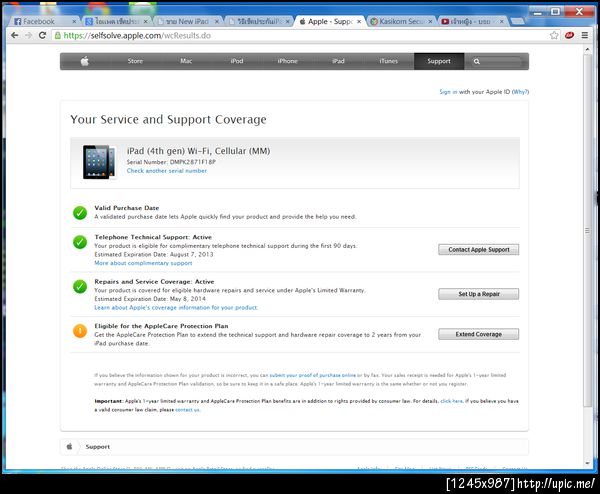Screen dimensions: 600x494
Task: Open the iTunes section in Apple nav
Action: click(x=388, y=61)
